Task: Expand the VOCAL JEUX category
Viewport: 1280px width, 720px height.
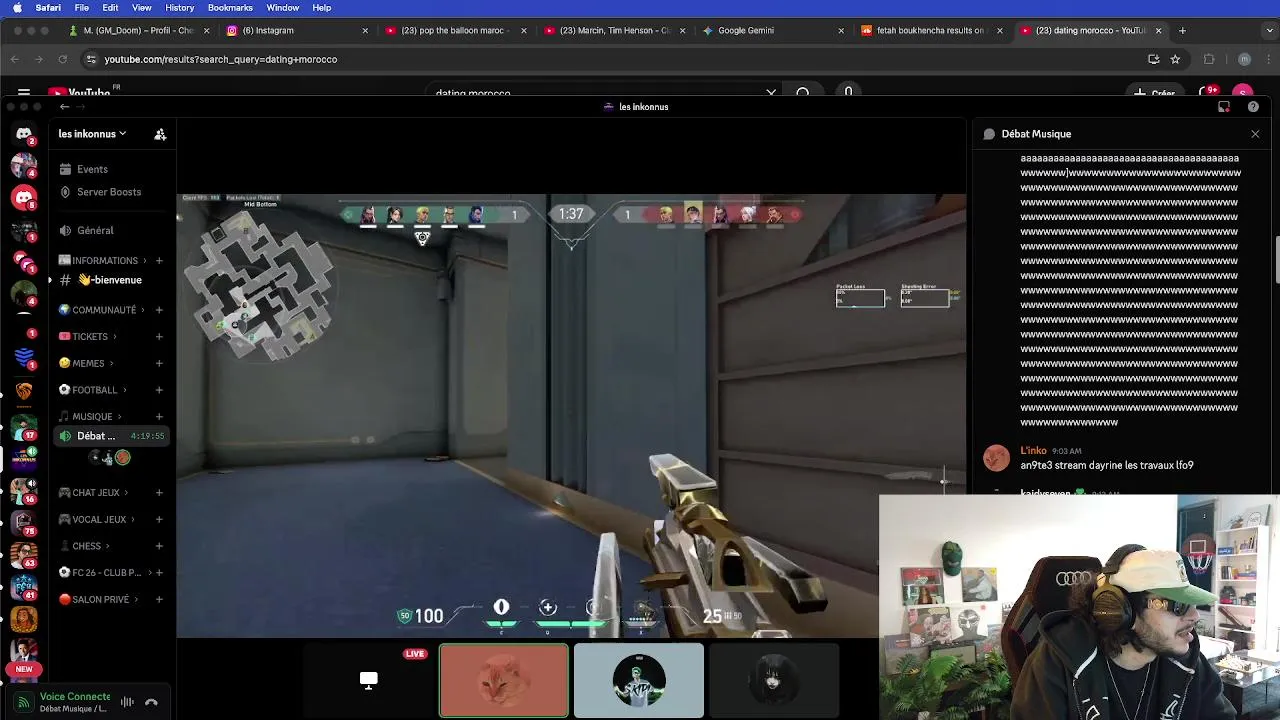Action: [x=98, y=520]
